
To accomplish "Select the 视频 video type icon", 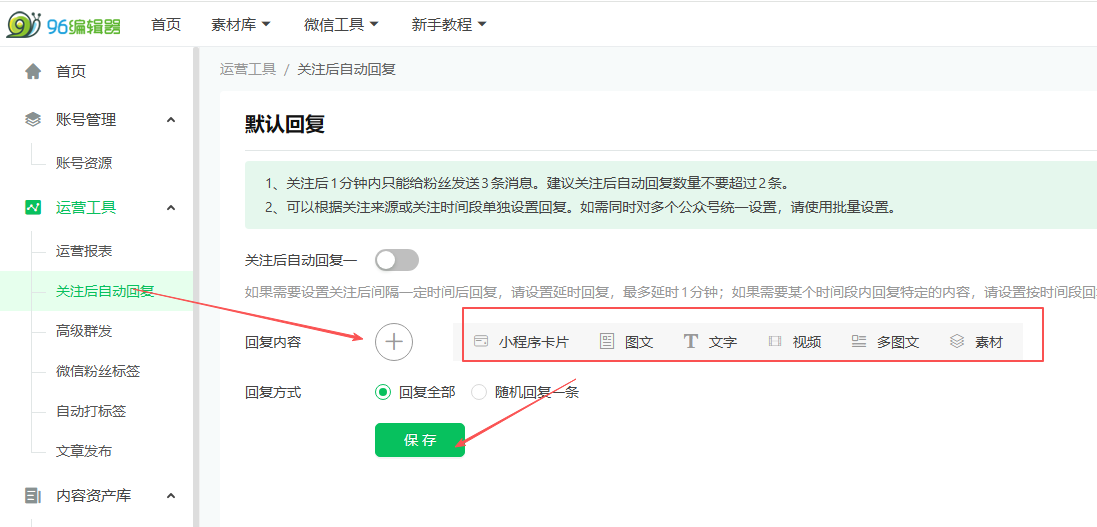I will pyautogui.click(x=775, y=342).
